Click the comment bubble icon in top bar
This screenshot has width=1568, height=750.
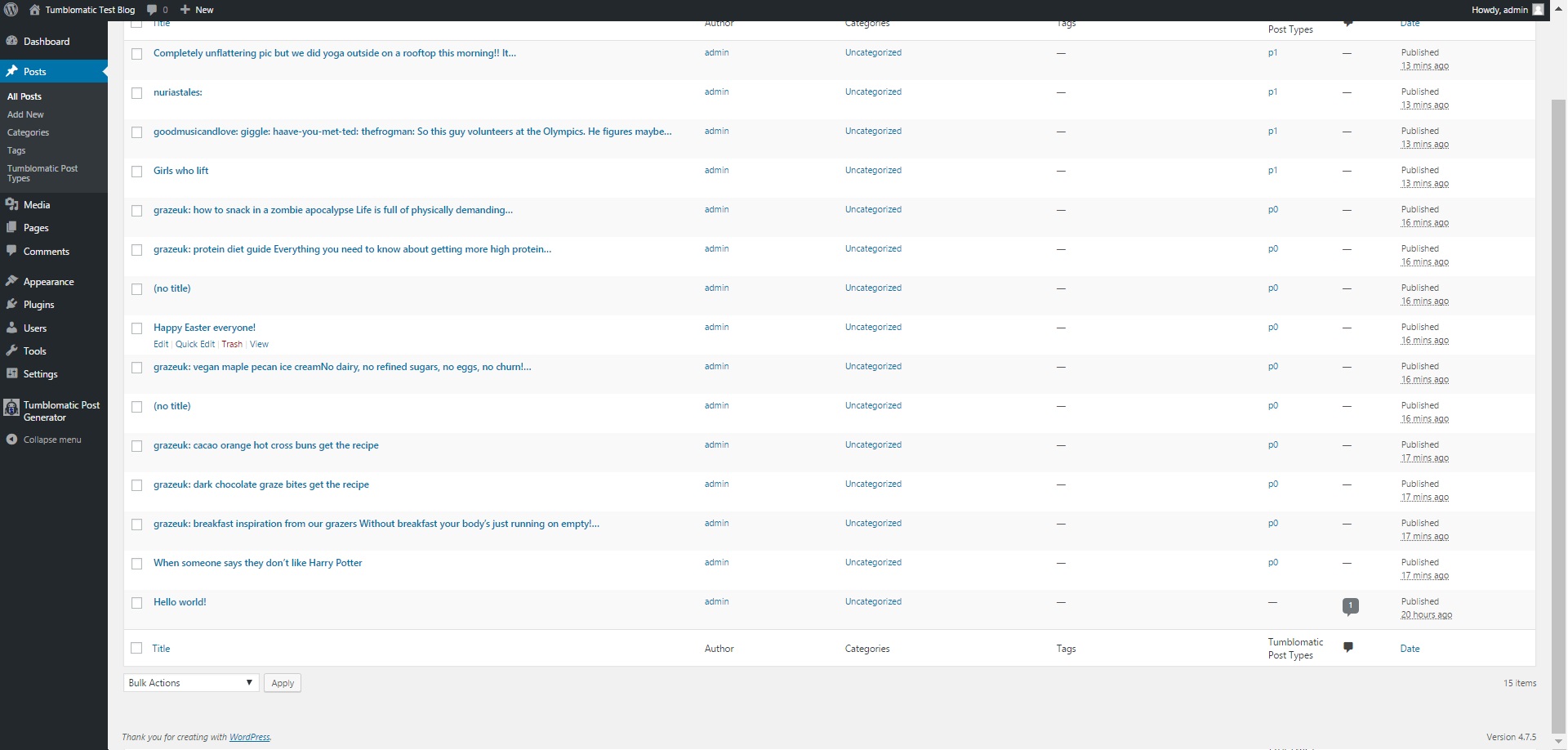[x=152, y=10]
